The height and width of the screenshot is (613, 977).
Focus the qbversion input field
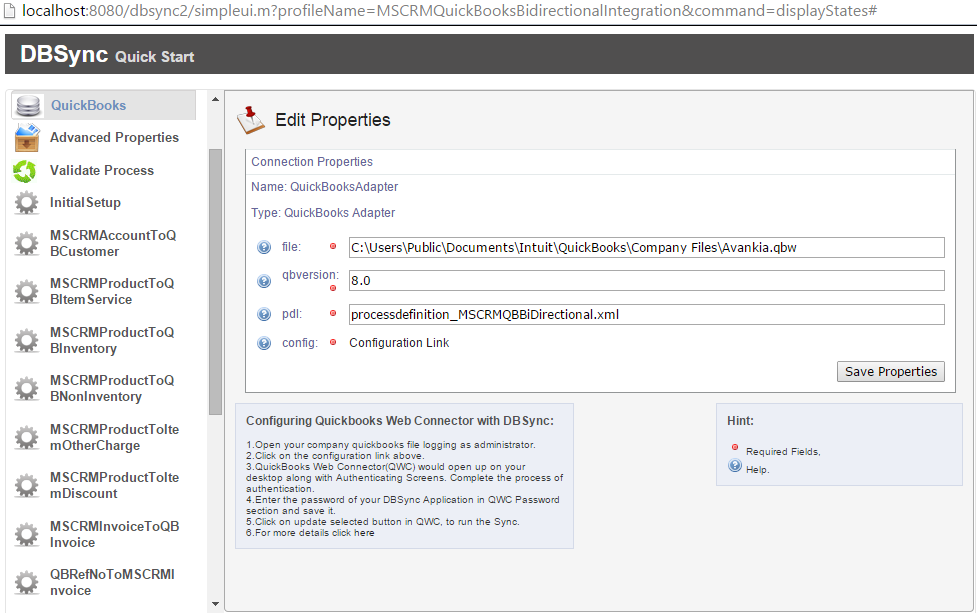coord(645,281)
